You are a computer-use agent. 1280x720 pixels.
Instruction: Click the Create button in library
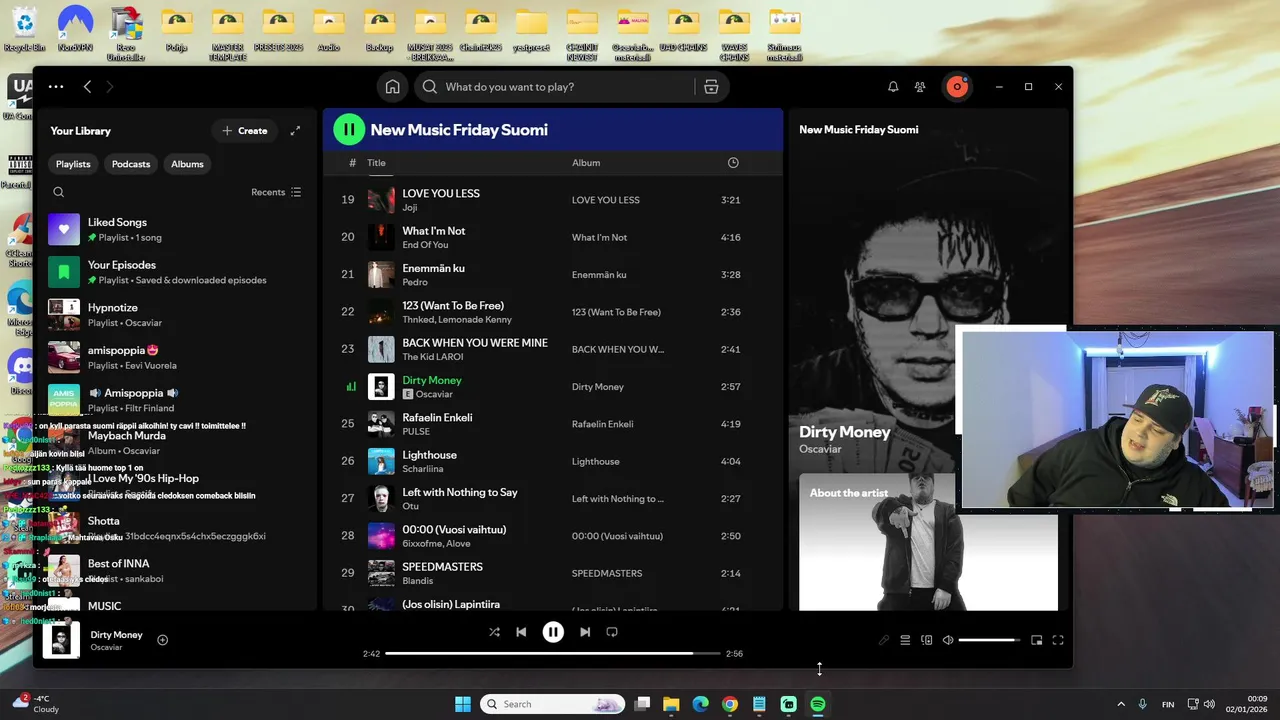[x=244, y=131]
